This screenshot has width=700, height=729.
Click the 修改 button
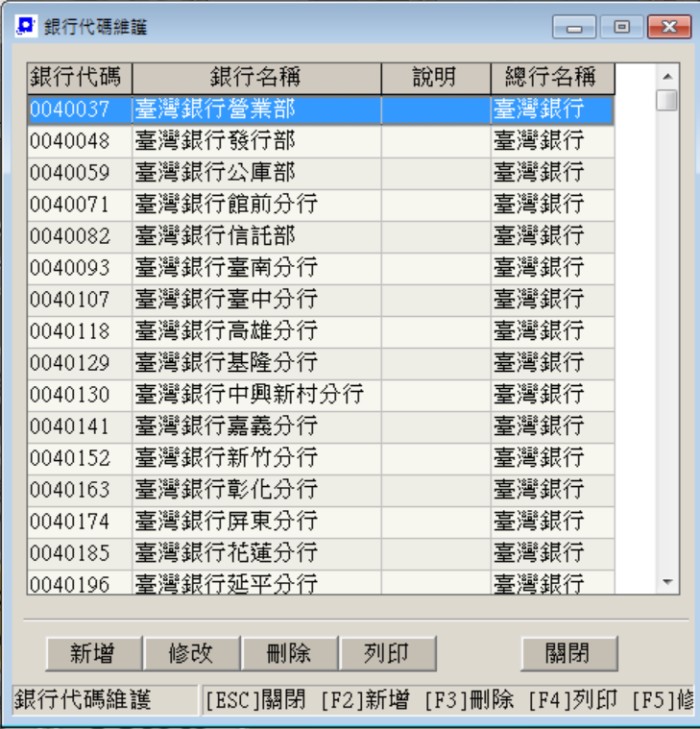[x=192, y=654]
